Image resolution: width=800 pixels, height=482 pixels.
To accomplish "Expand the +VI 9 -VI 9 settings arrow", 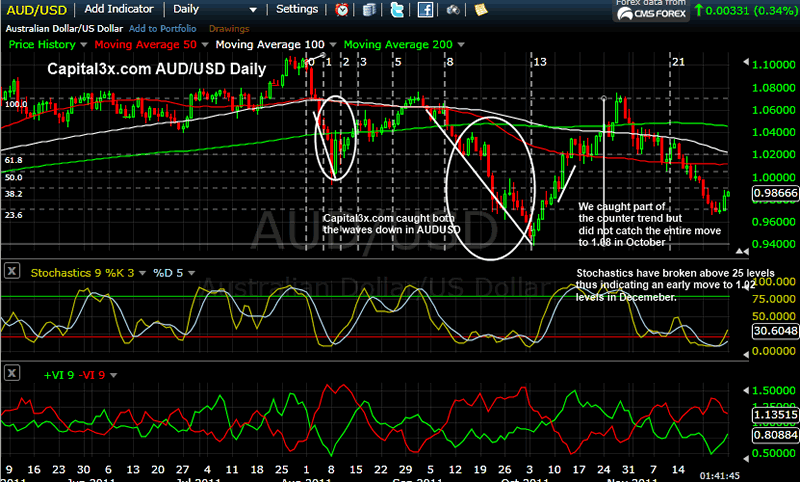I will [114, 375].
